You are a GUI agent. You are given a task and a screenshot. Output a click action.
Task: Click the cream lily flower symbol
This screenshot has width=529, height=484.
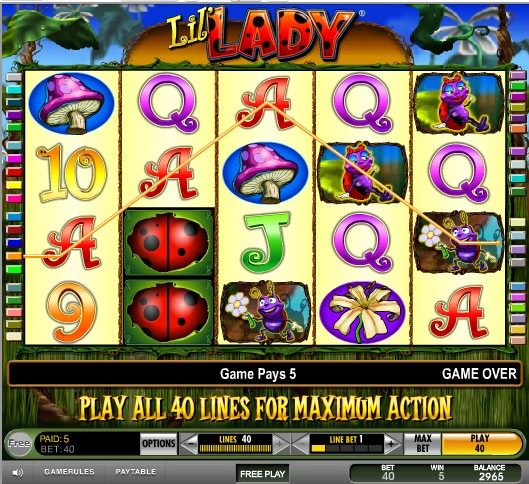click(363, 313)
